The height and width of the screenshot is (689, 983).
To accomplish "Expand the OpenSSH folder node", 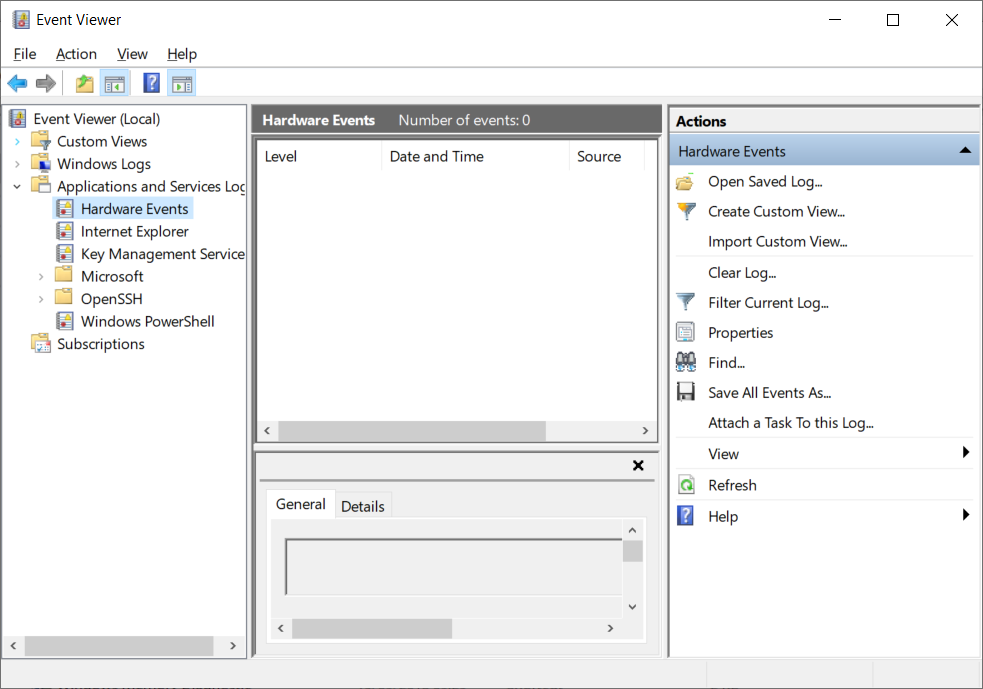I will tap(41, 299).
